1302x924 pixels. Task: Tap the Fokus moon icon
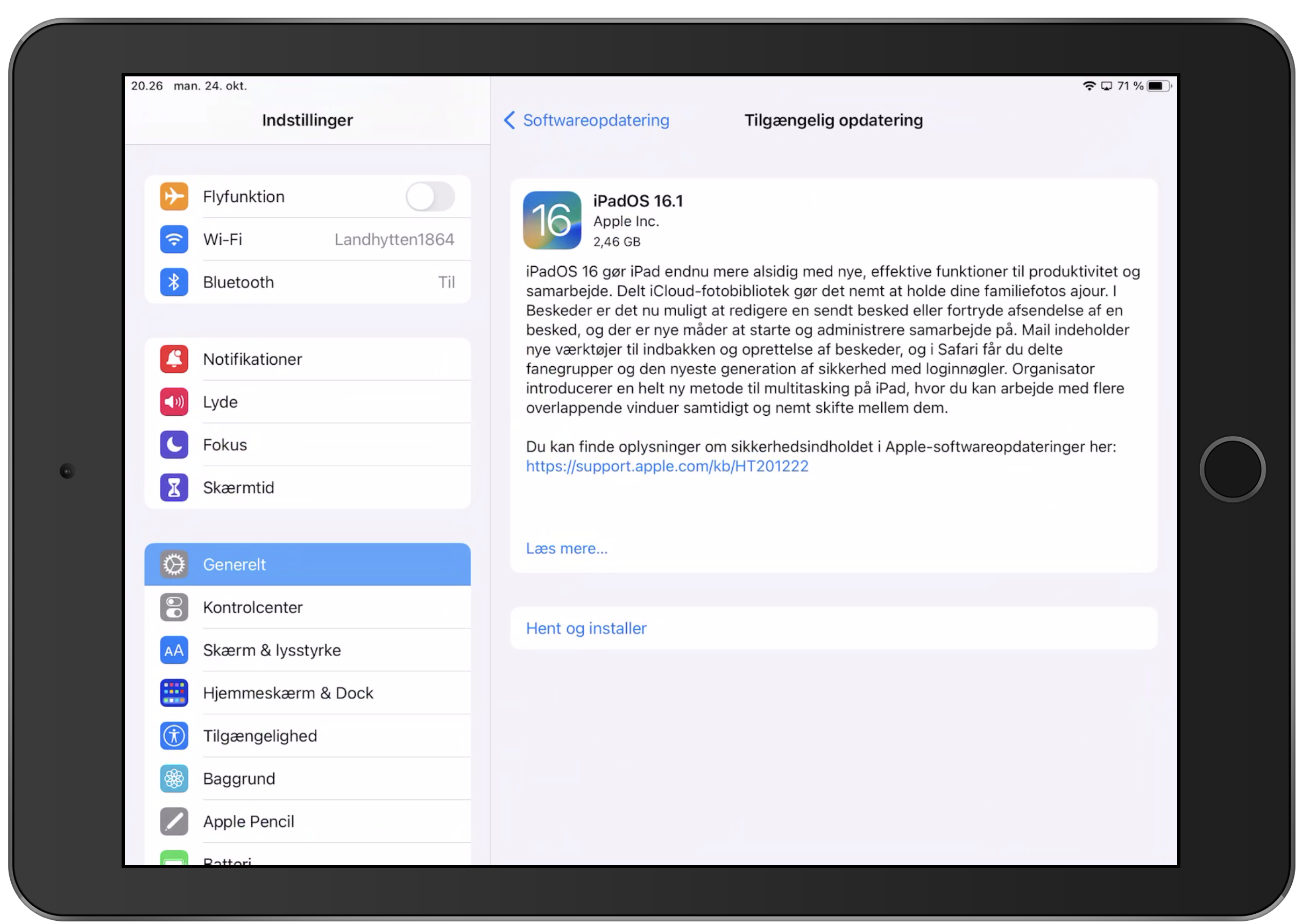(x=174, y=444)
